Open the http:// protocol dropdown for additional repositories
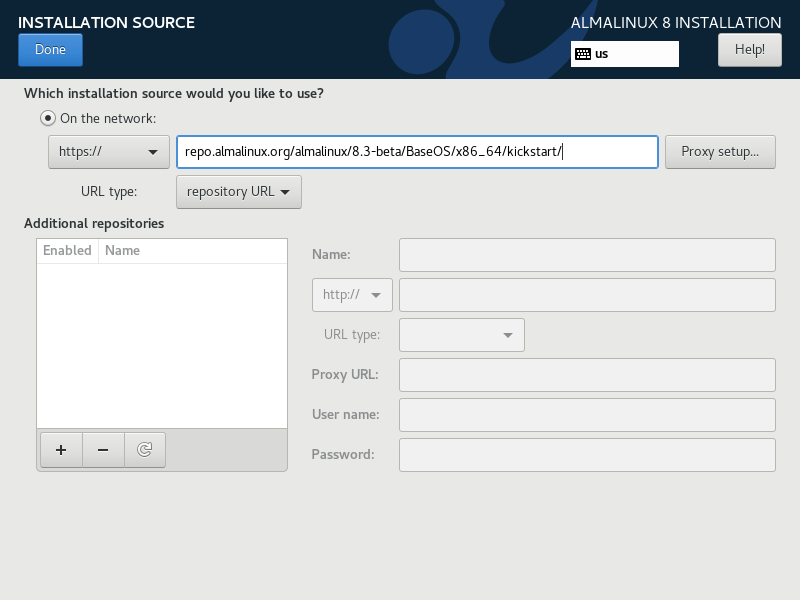Screen dimensions: 800x600 point(352,294)
